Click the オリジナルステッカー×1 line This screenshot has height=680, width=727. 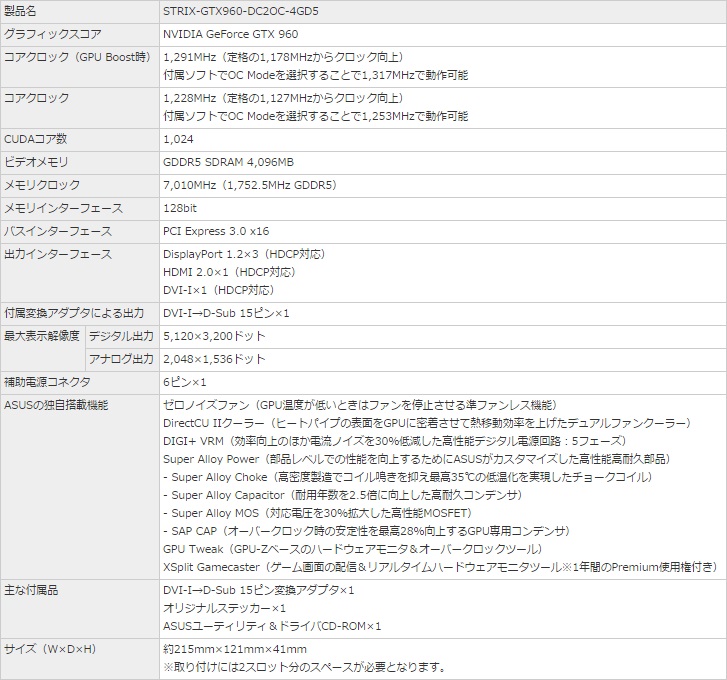click(225, 608)
